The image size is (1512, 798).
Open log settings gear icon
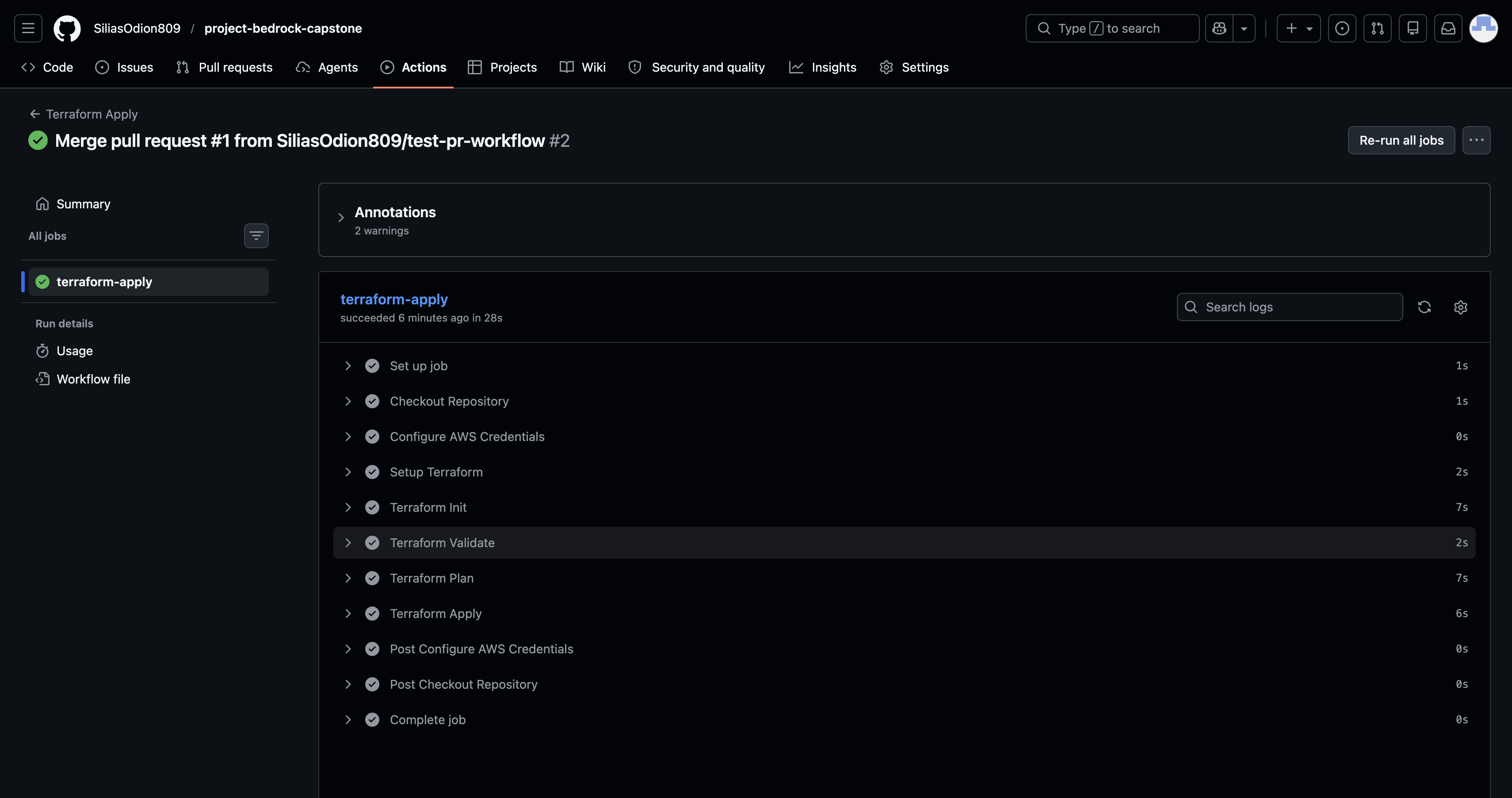pyautogui.click(x=1460, y=307)
